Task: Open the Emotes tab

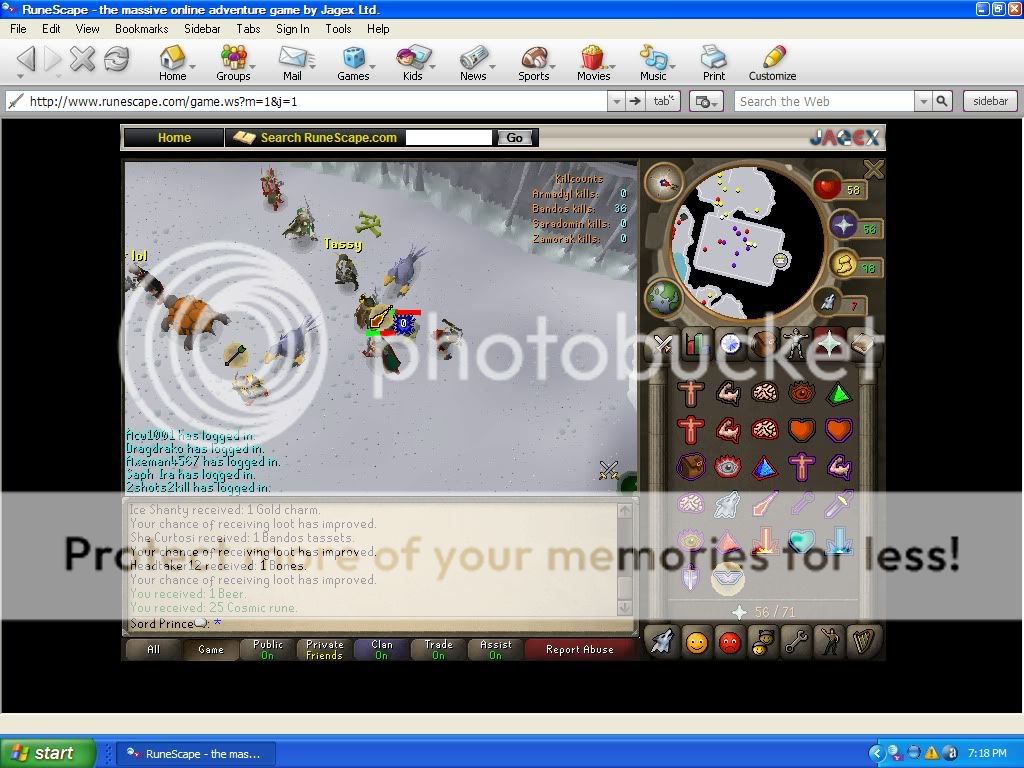Action: point(831,641)
